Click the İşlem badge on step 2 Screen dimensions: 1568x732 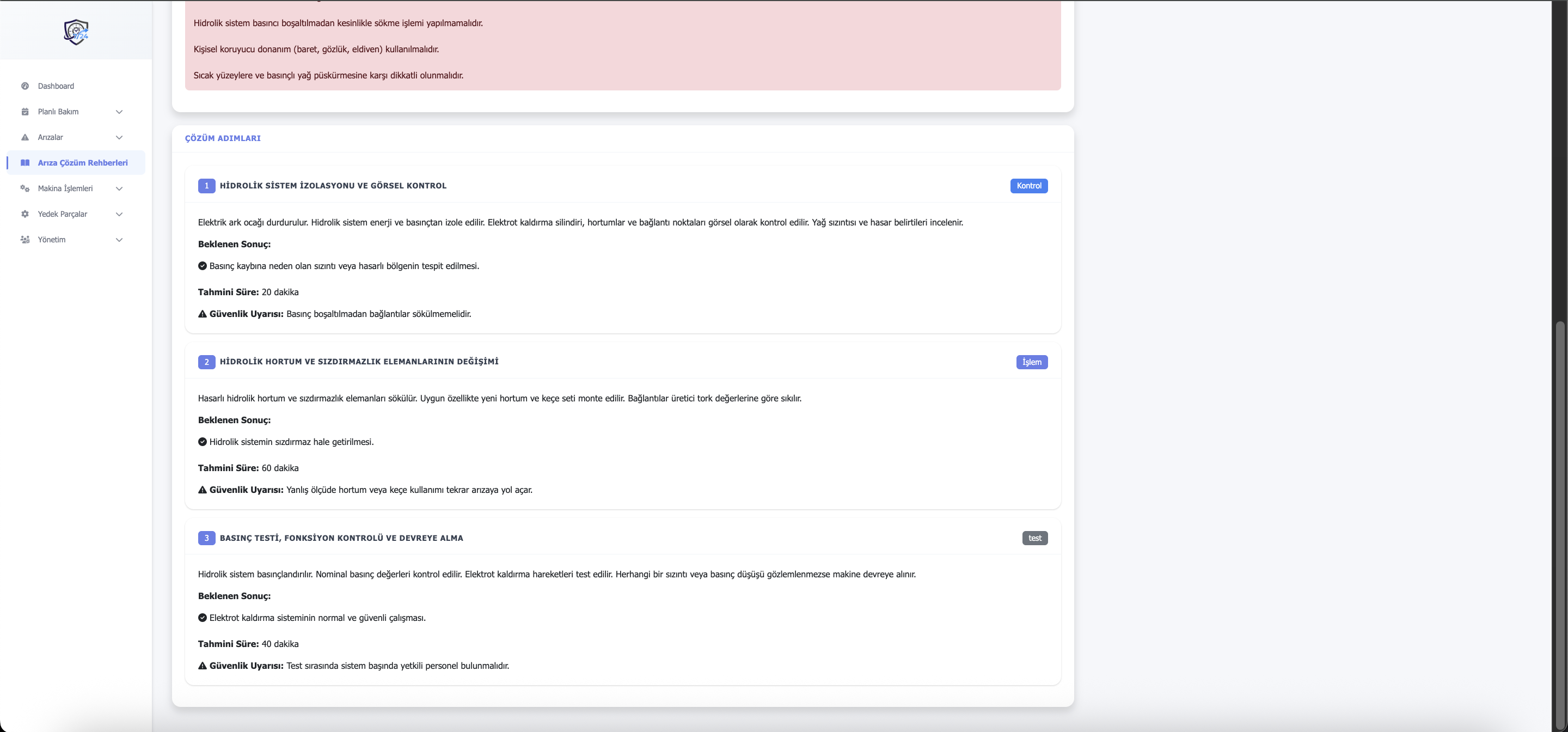pyautogui.click(x=1031, y=362)
